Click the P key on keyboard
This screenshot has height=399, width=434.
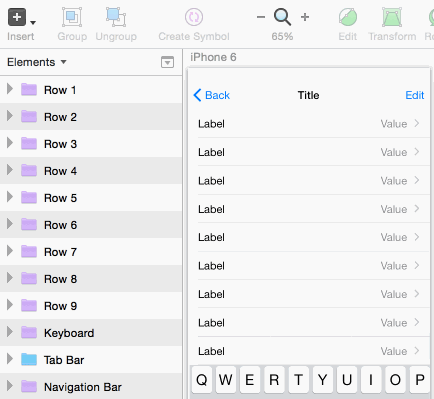(420, 380)
